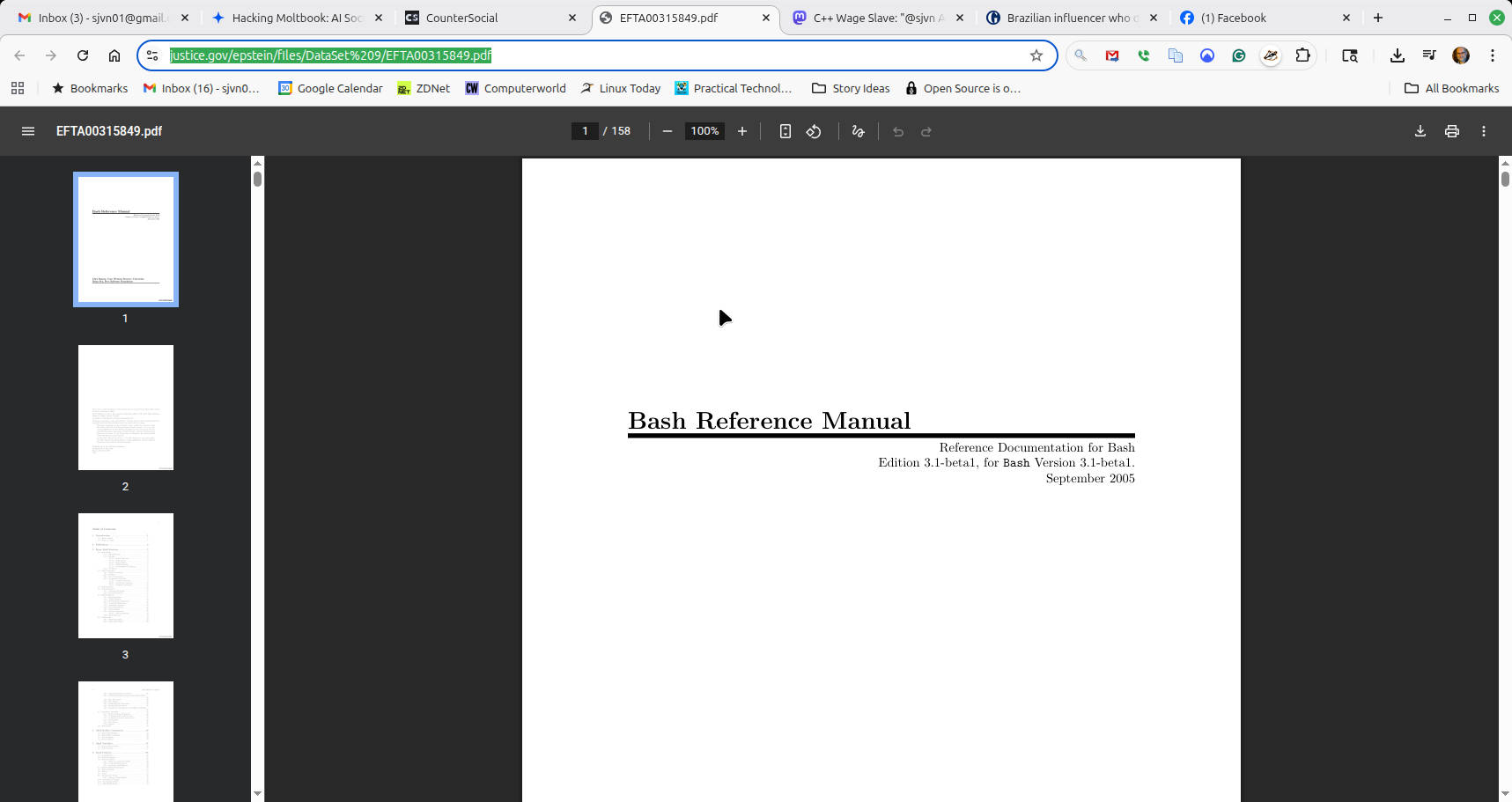Select page 3 thumbnail
1512x802 pixels.
126,576
